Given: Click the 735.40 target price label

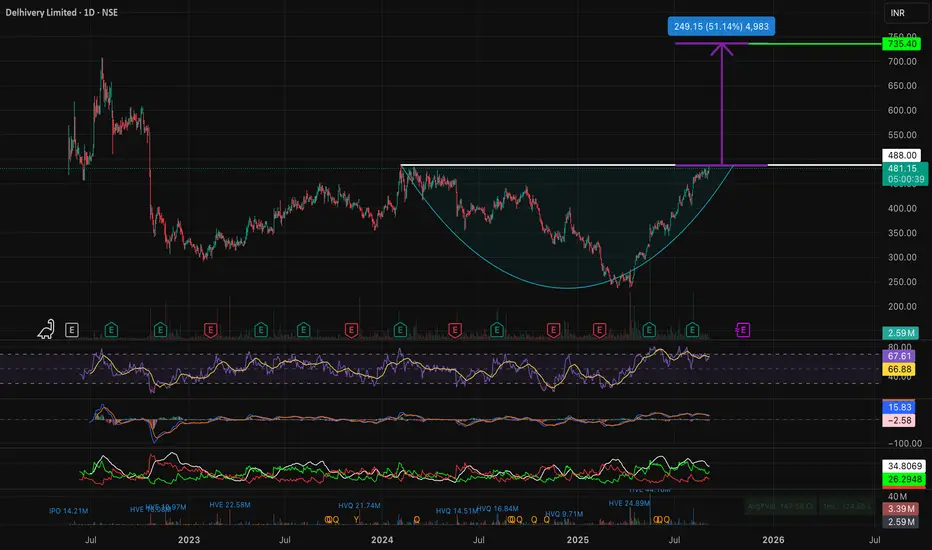Looking at the screenshot, I should coord(902,43).
